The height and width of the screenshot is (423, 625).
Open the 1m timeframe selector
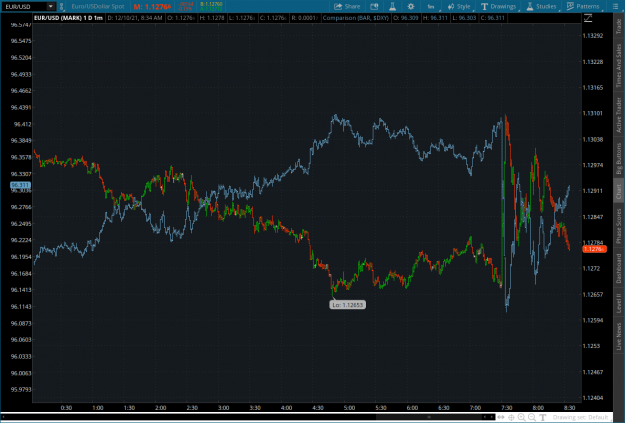[432, 6]
